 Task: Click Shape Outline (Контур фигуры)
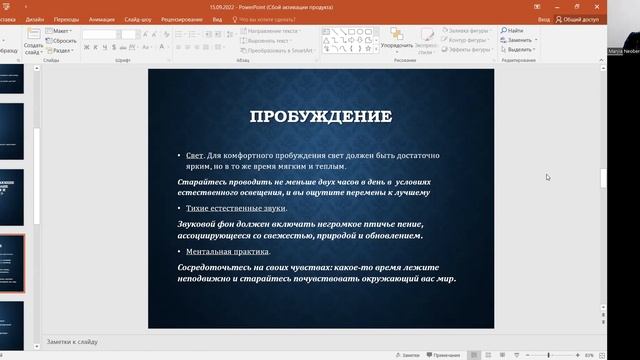tap(465, 40)
